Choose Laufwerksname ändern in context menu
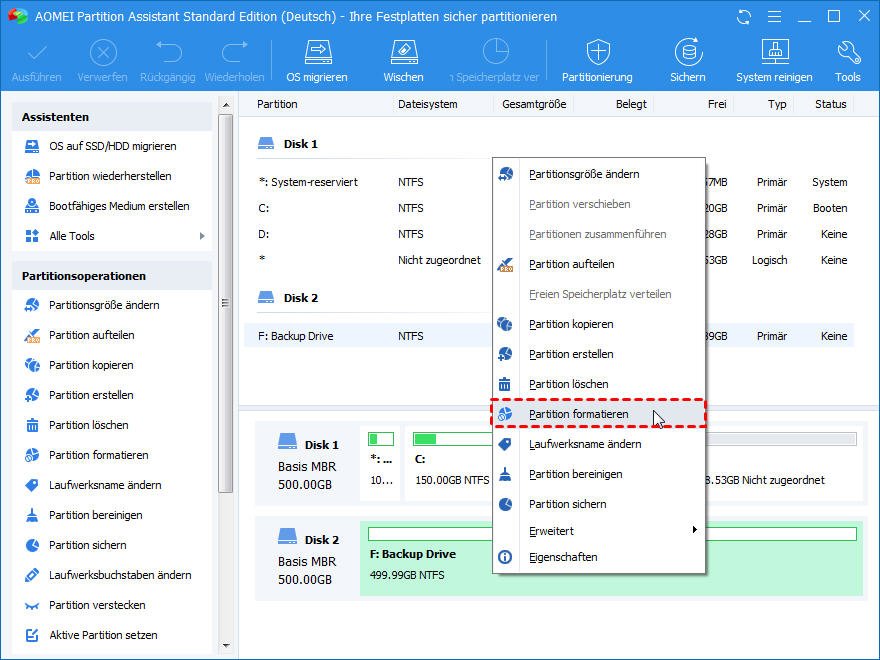 [599, 444]
